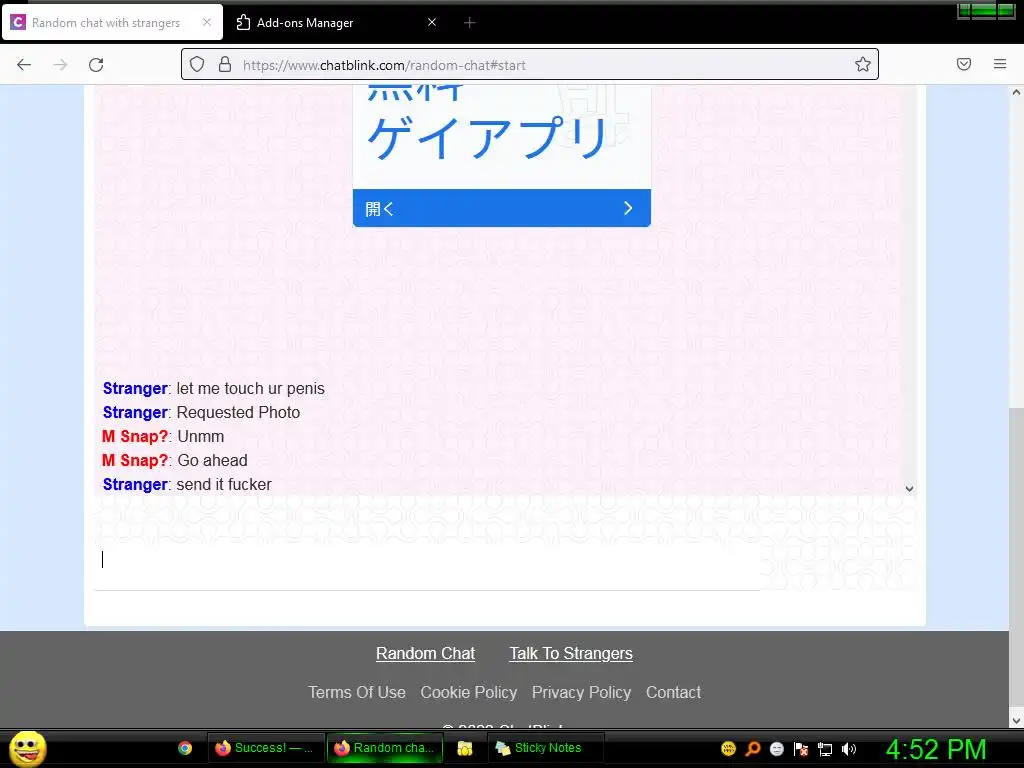Click the yellow round tray icon
This screenshot has width=1024, height=768.
[728, 749]
